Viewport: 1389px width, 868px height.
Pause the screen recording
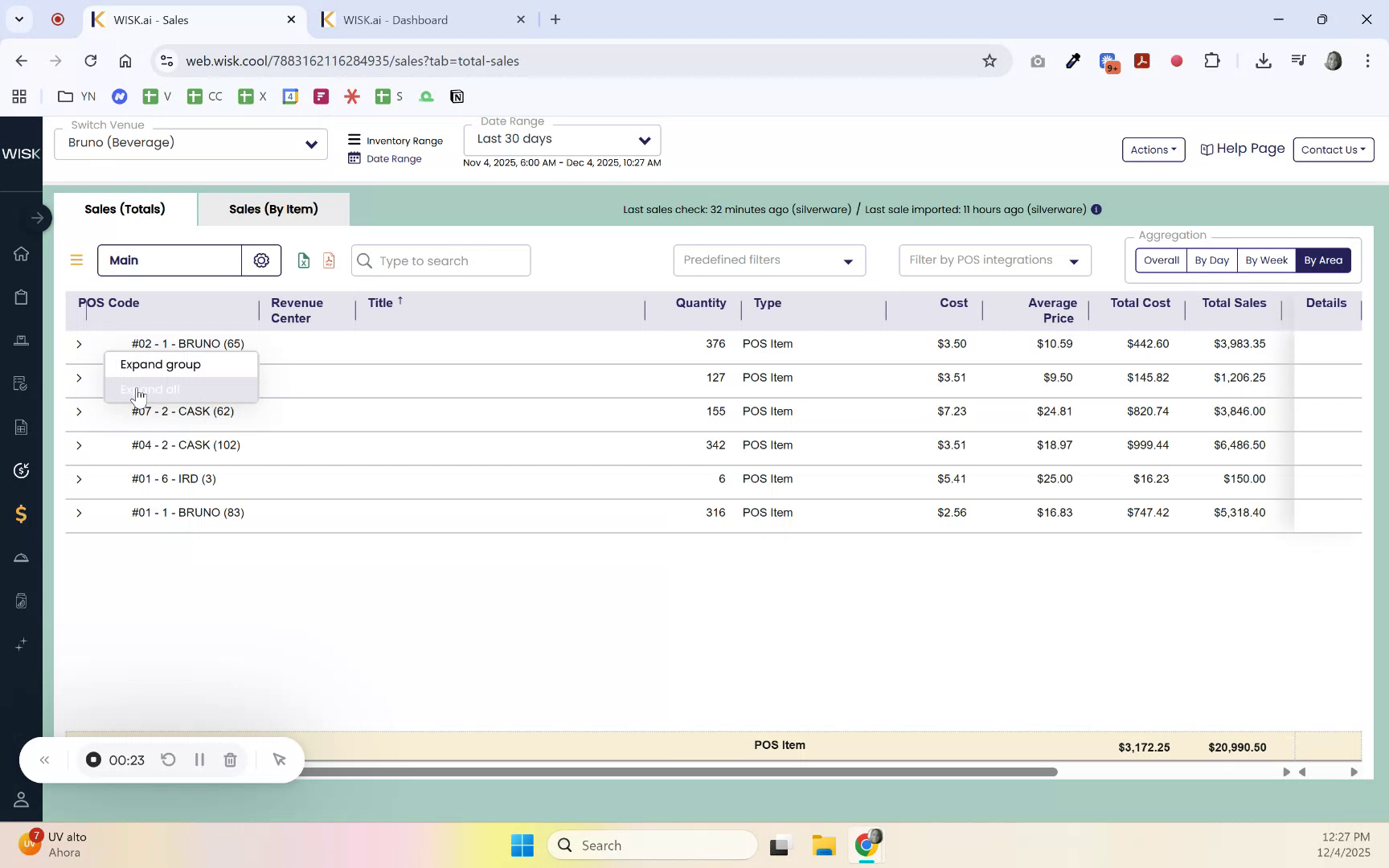[199, 759]
